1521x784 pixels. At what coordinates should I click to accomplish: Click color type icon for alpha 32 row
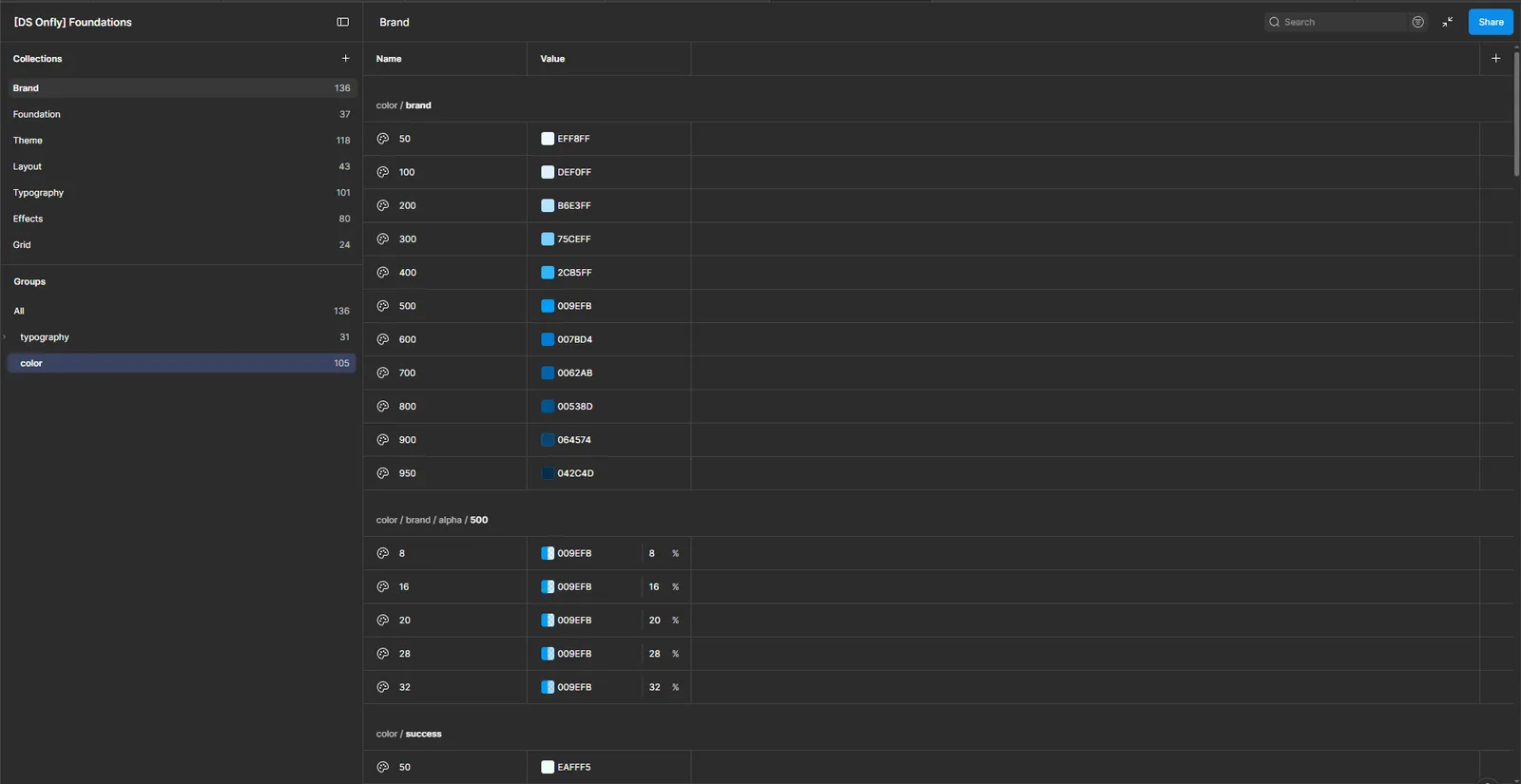tap(383, 687)
